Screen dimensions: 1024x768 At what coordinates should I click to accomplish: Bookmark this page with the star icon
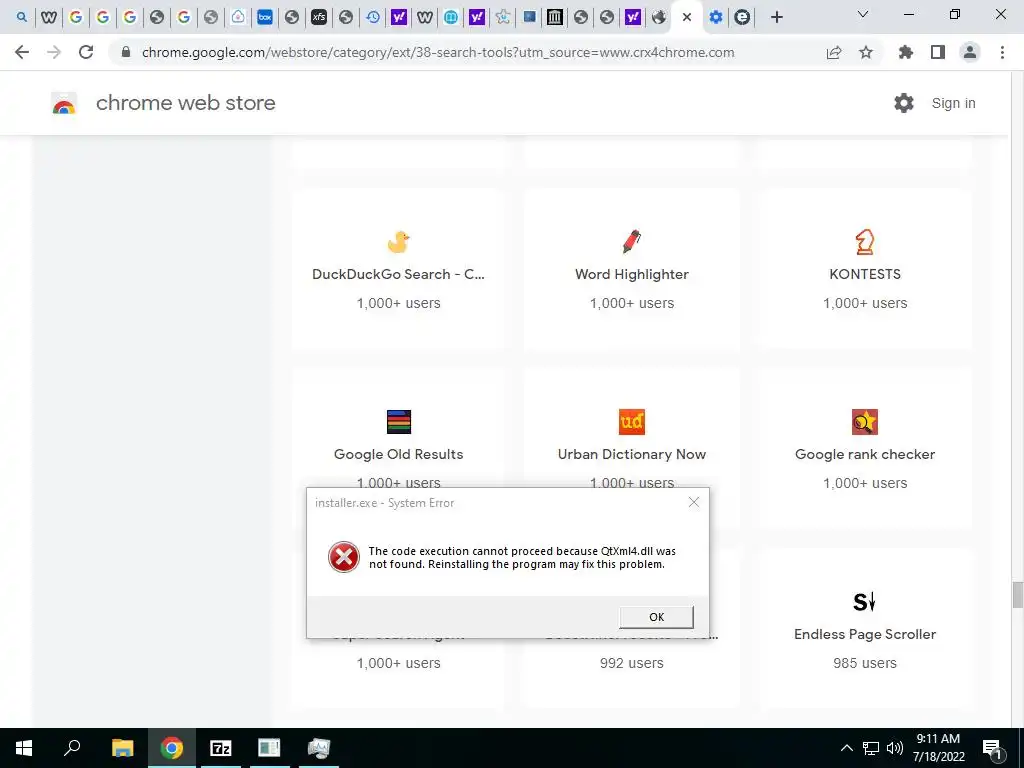pos(866,52)
